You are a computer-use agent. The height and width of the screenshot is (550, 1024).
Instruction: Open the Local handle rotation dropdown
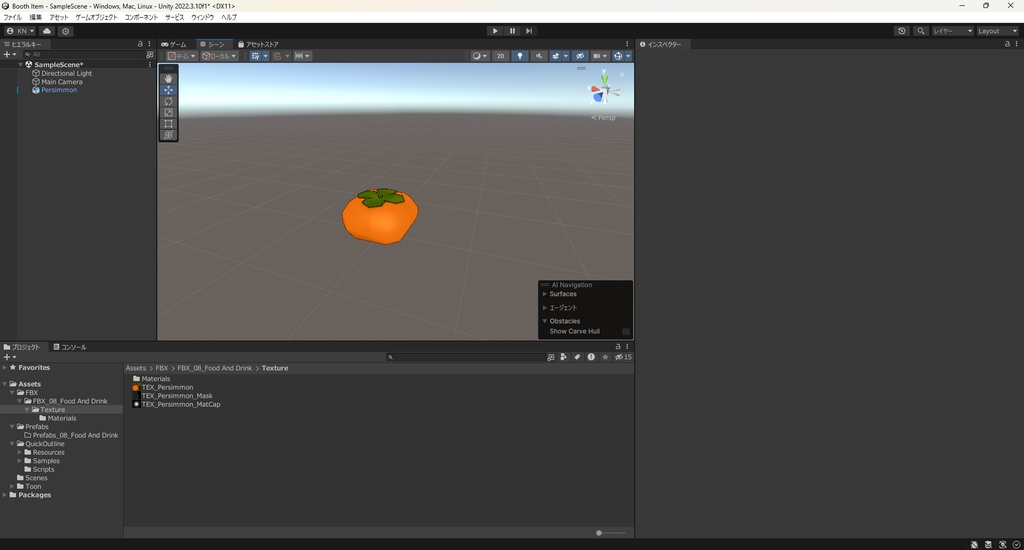(x=219, y=56)
